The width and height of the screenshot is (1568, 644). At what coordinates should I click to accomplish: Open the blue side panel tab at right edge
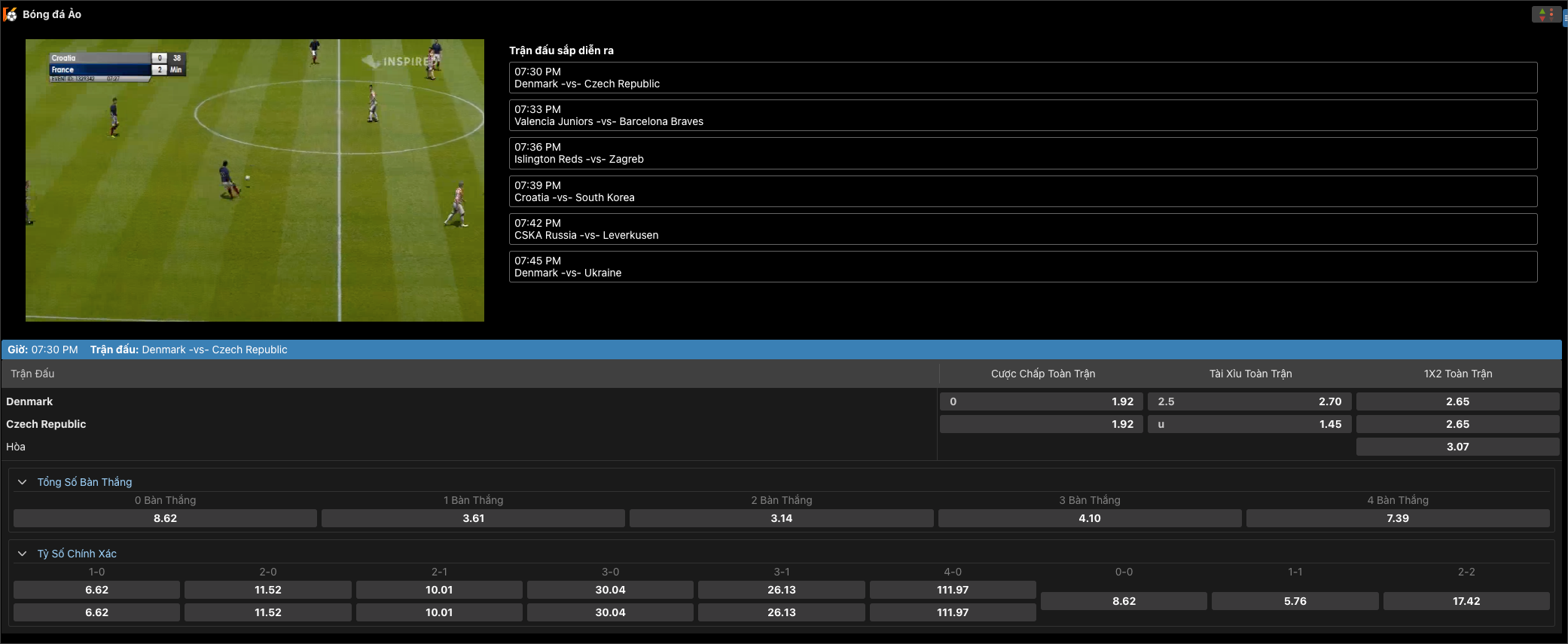click(1565, 18)
